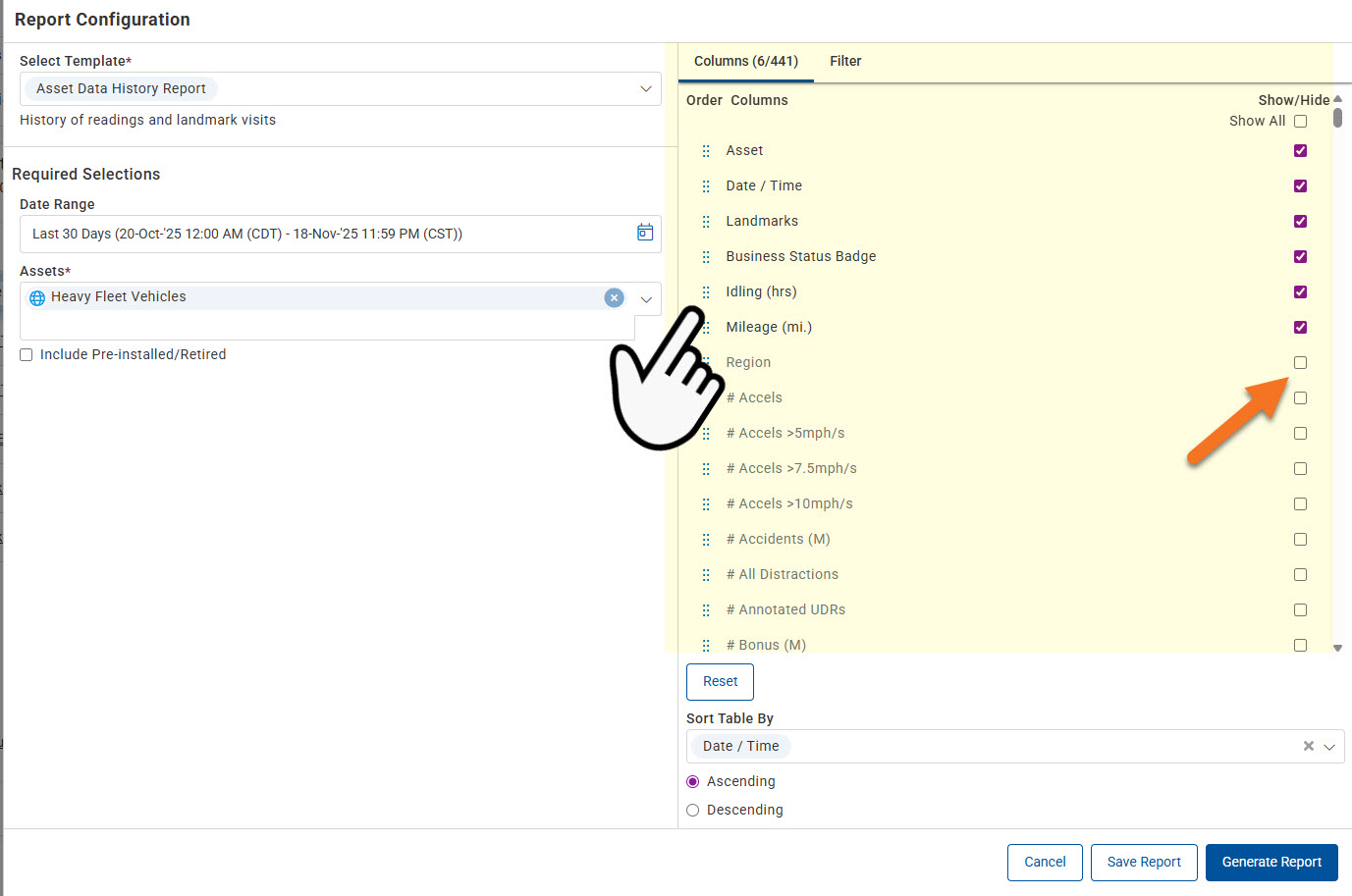Hide the Landmarks column

(1300, 222)
